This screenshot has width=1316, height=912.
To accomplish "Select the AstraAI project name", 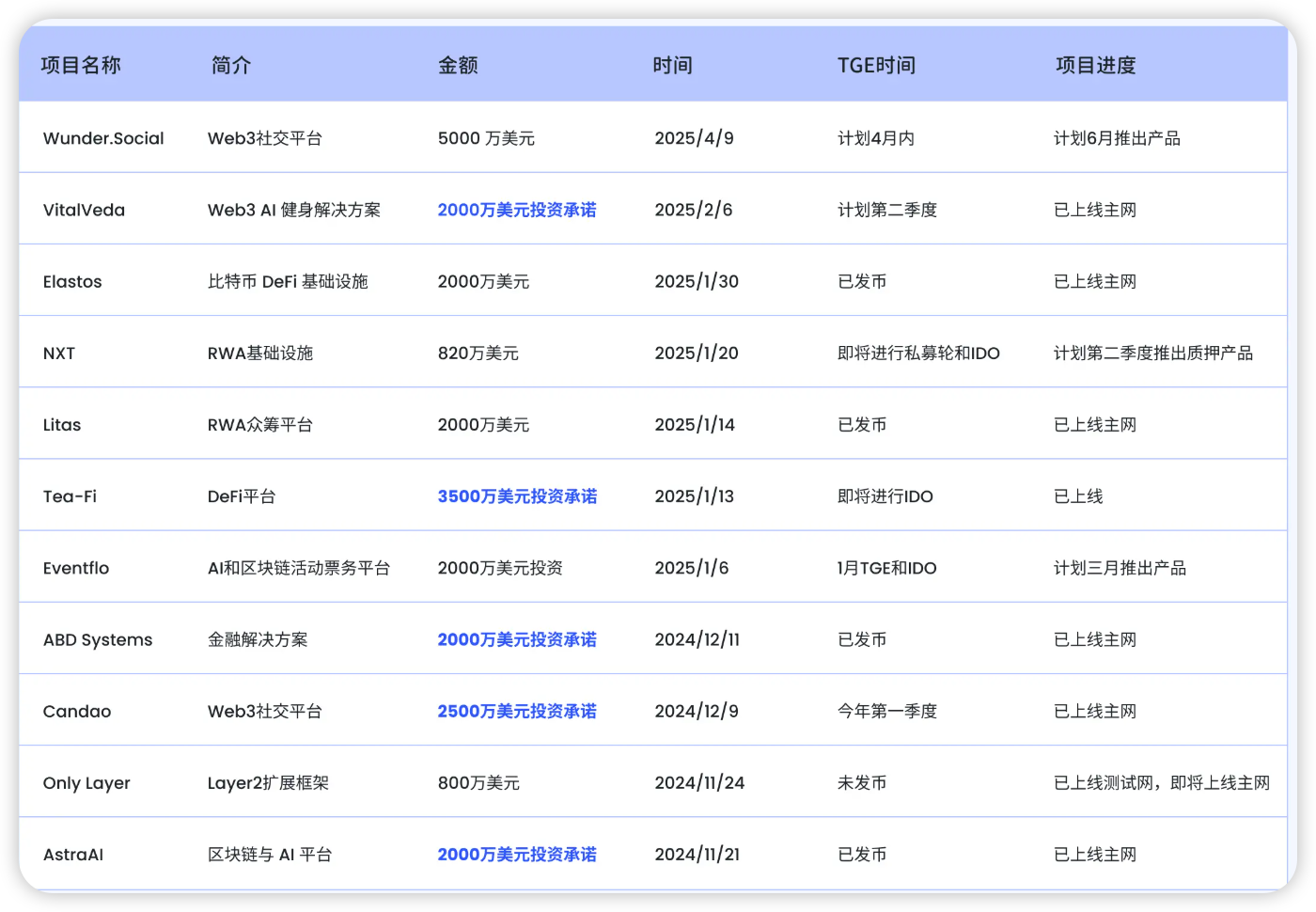I will [x=73, y=855].
